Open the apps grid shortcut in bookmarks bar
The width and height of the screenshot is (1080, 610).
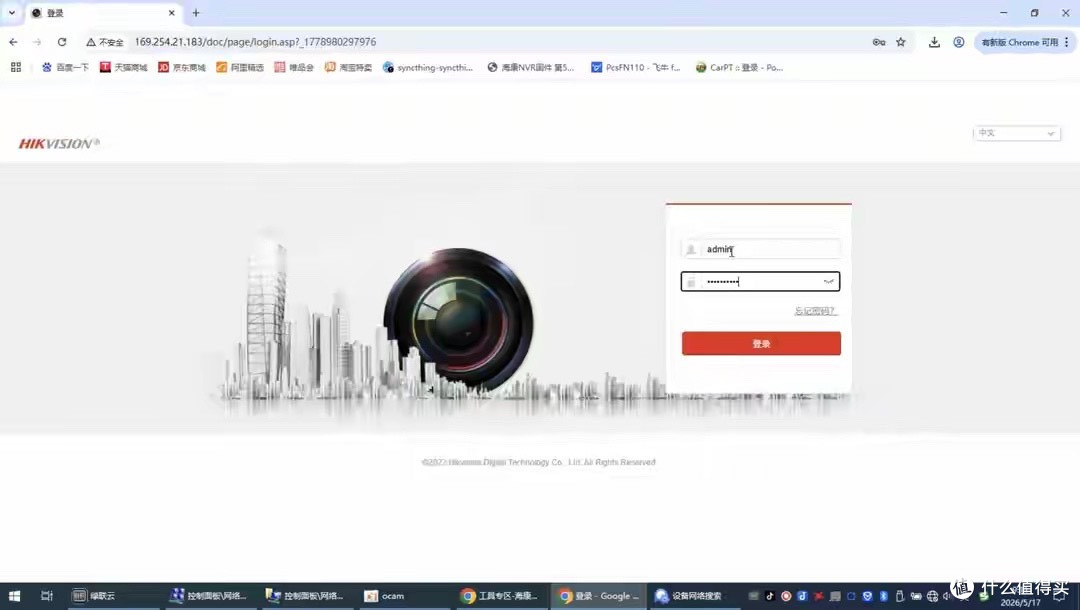point(16,67)
